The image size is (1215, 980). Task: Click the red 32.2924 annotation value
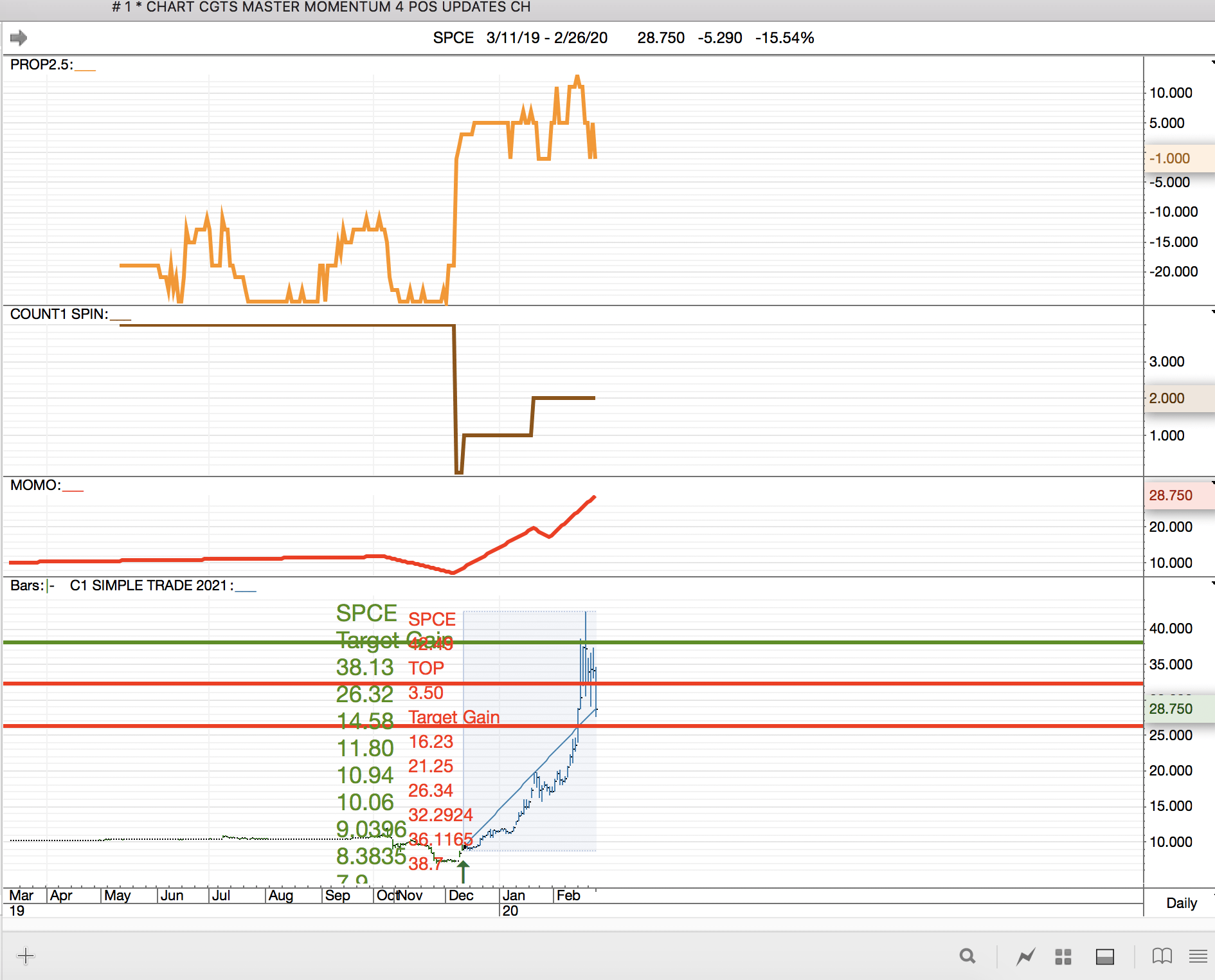point(440,815)
